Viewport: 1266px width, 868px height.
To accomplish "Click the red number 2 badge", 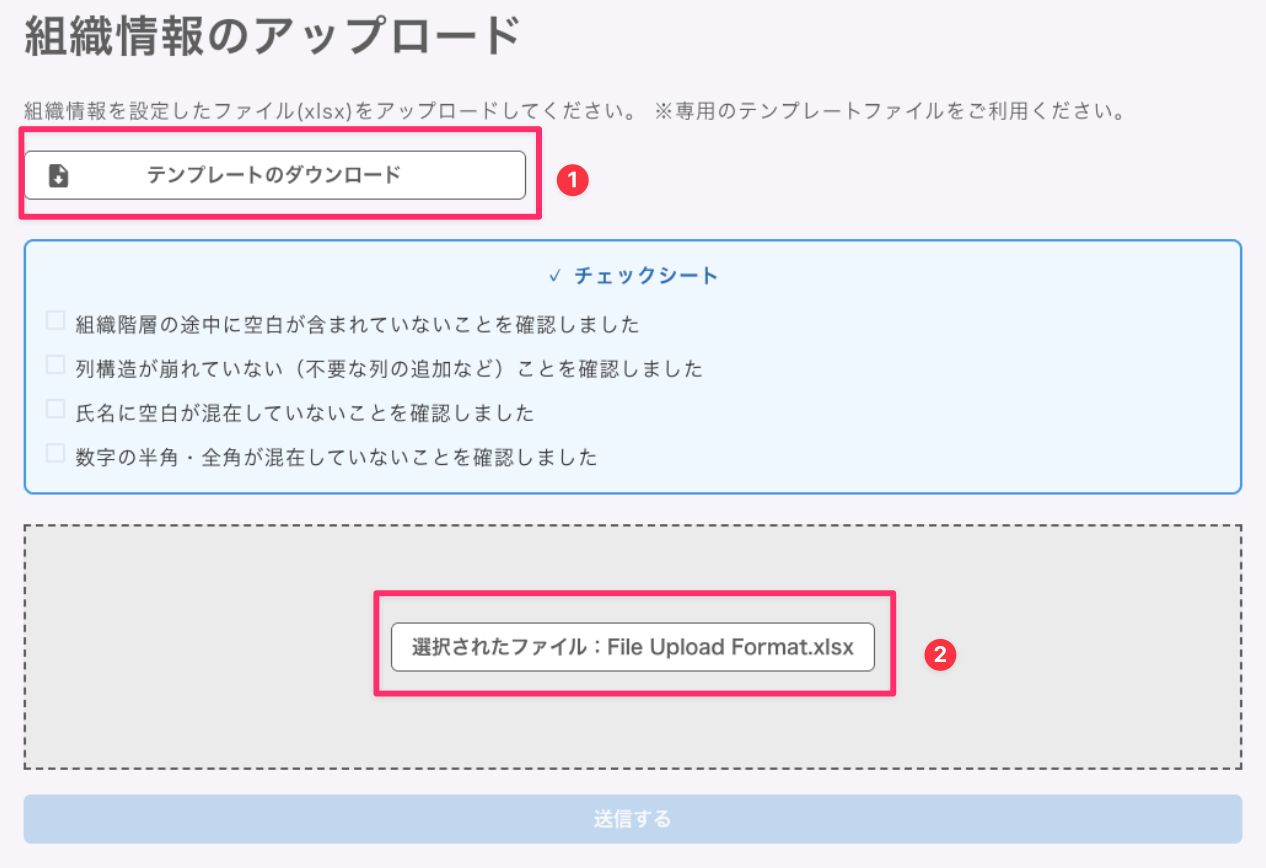I will [940, 654].
